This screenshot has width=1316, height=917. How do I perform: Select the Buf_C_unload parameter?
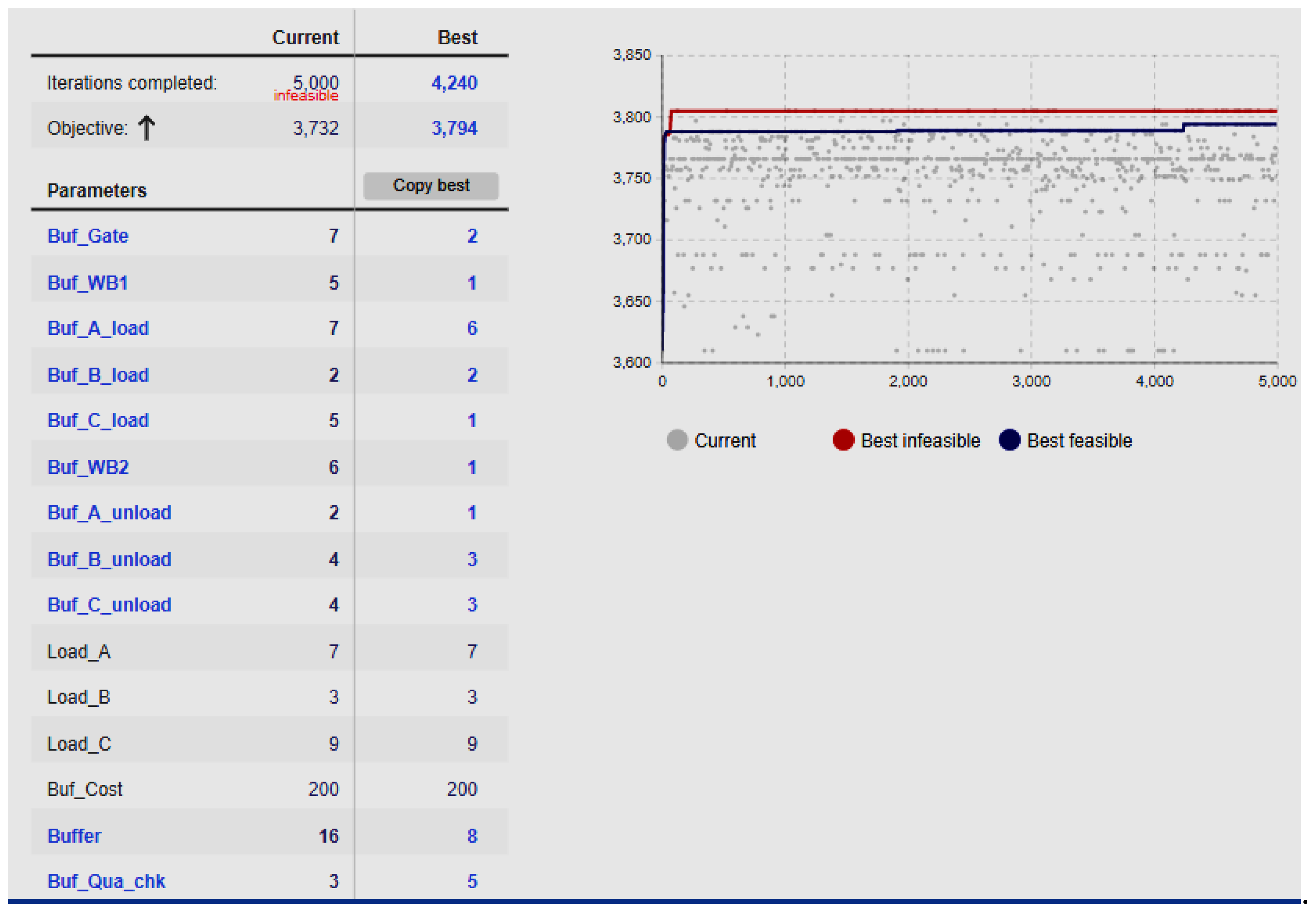pos(109,605)
